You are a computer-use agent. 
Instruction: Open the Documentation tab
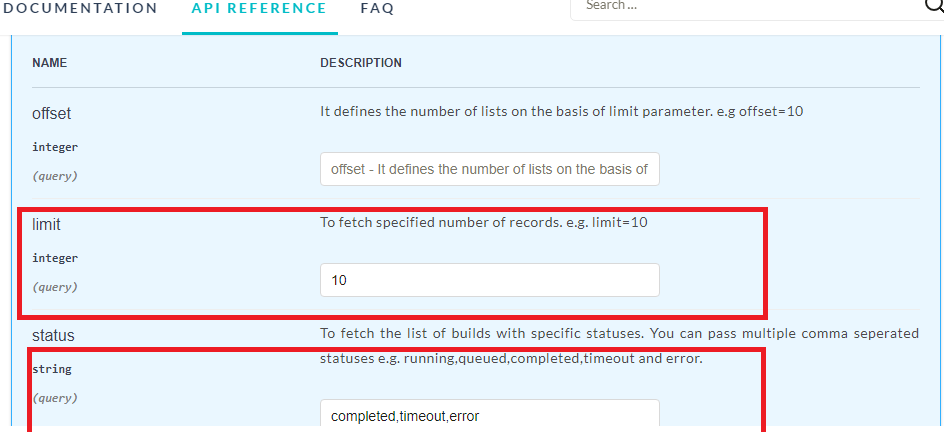[80, 8]
